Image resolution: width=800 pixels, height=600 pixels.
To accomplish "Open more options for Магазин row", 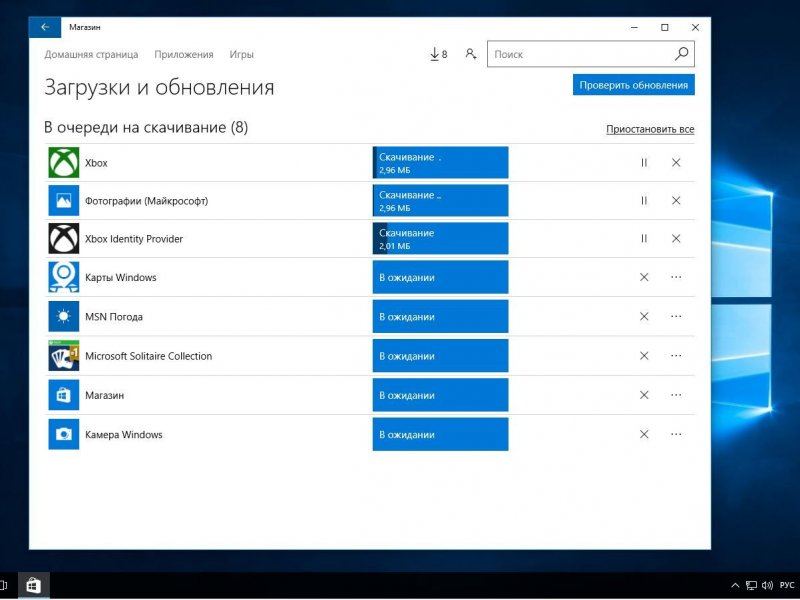I will (676, 395).
